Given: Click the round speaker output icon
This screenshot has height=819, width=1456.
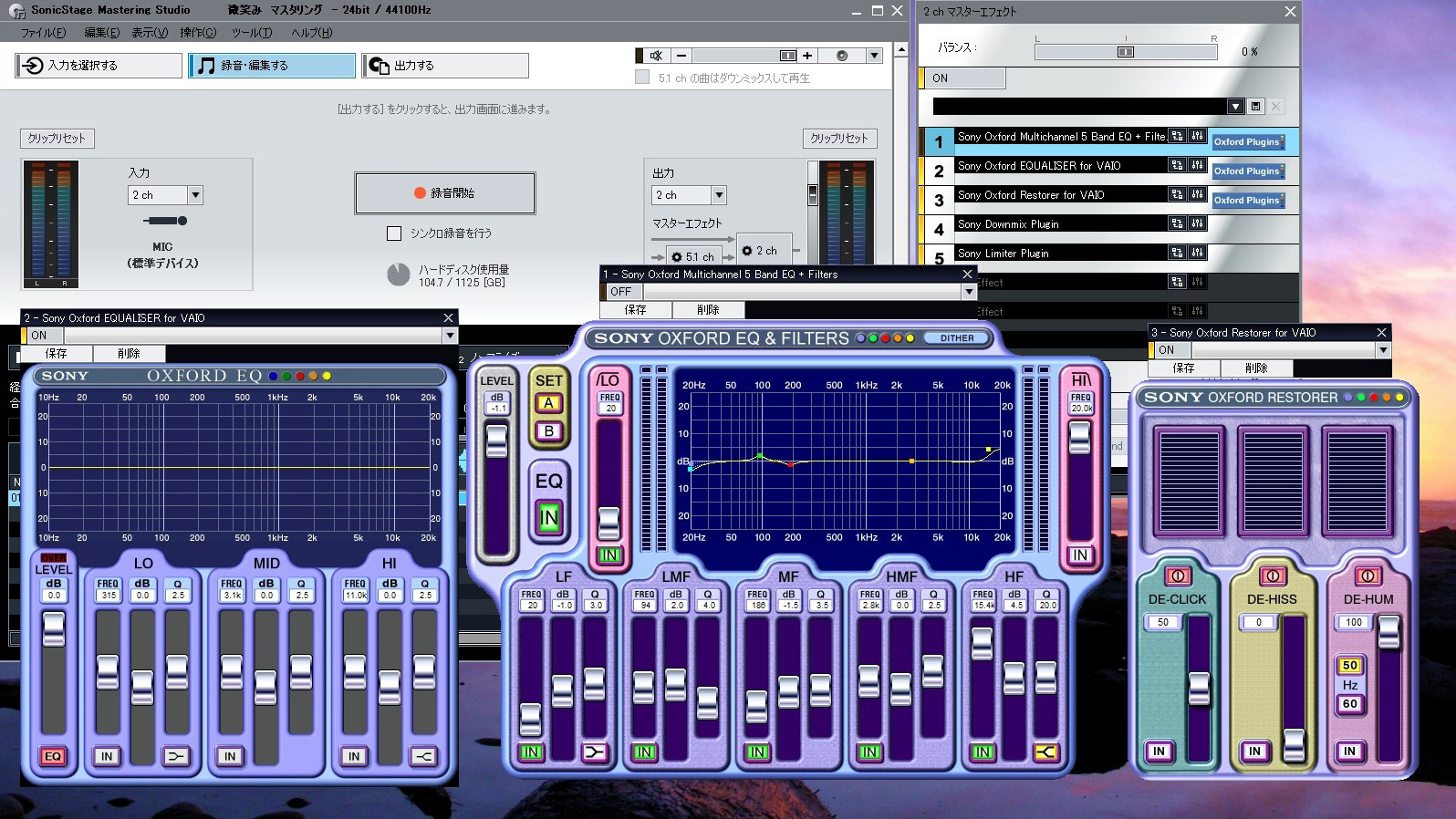Looking at the screenshot, I should click(841, 56).
